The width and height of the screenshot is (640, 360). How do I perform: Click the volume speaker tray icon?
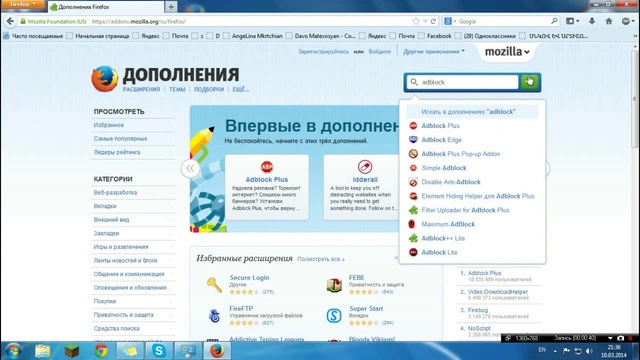589,351
